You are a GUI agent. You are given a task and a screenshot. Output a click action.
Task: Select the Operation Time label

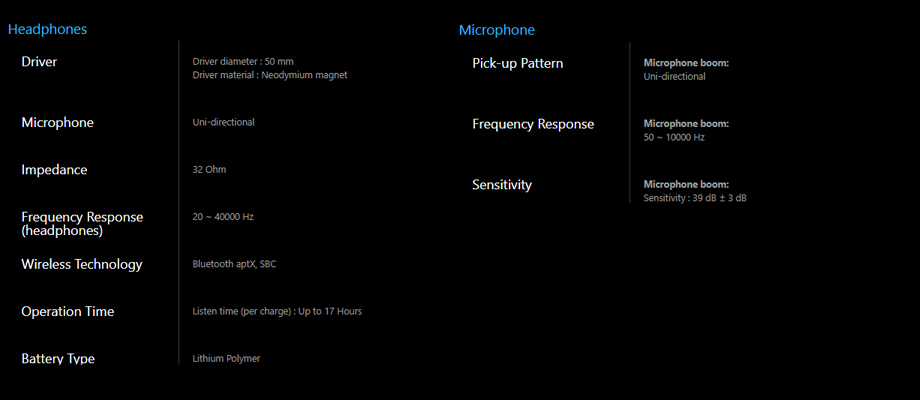[67, 311]
